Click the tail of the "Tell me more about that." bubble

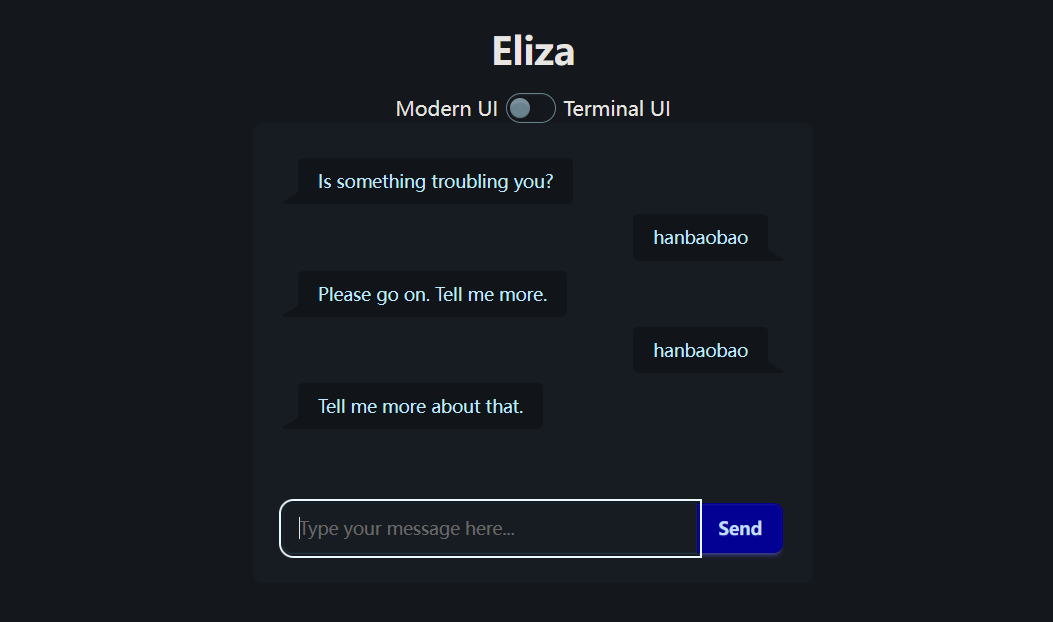[x=291, y=424]
